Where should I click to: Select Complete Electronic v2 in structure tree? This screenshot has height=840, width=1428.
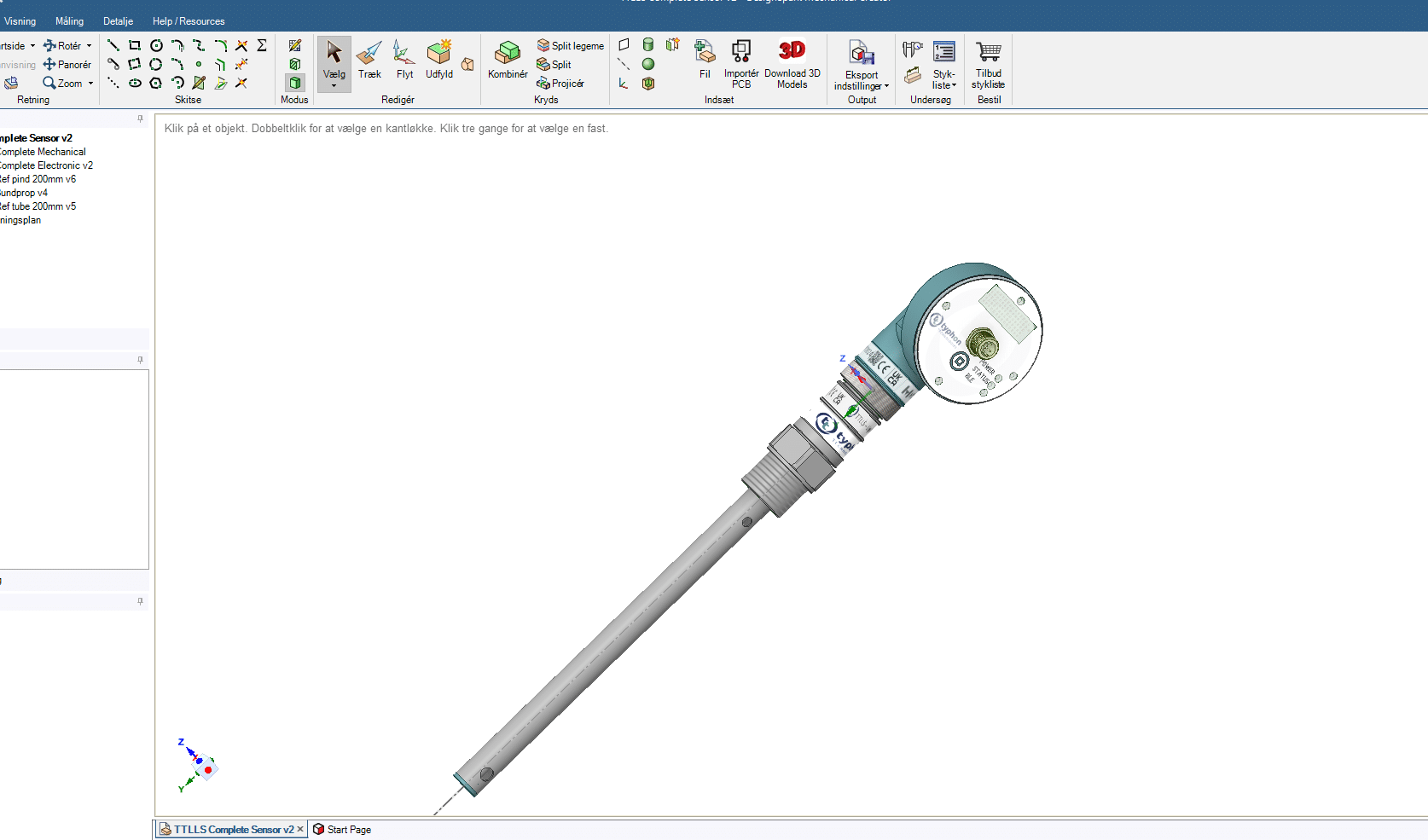pyautogui.click(x=46, y=165)
